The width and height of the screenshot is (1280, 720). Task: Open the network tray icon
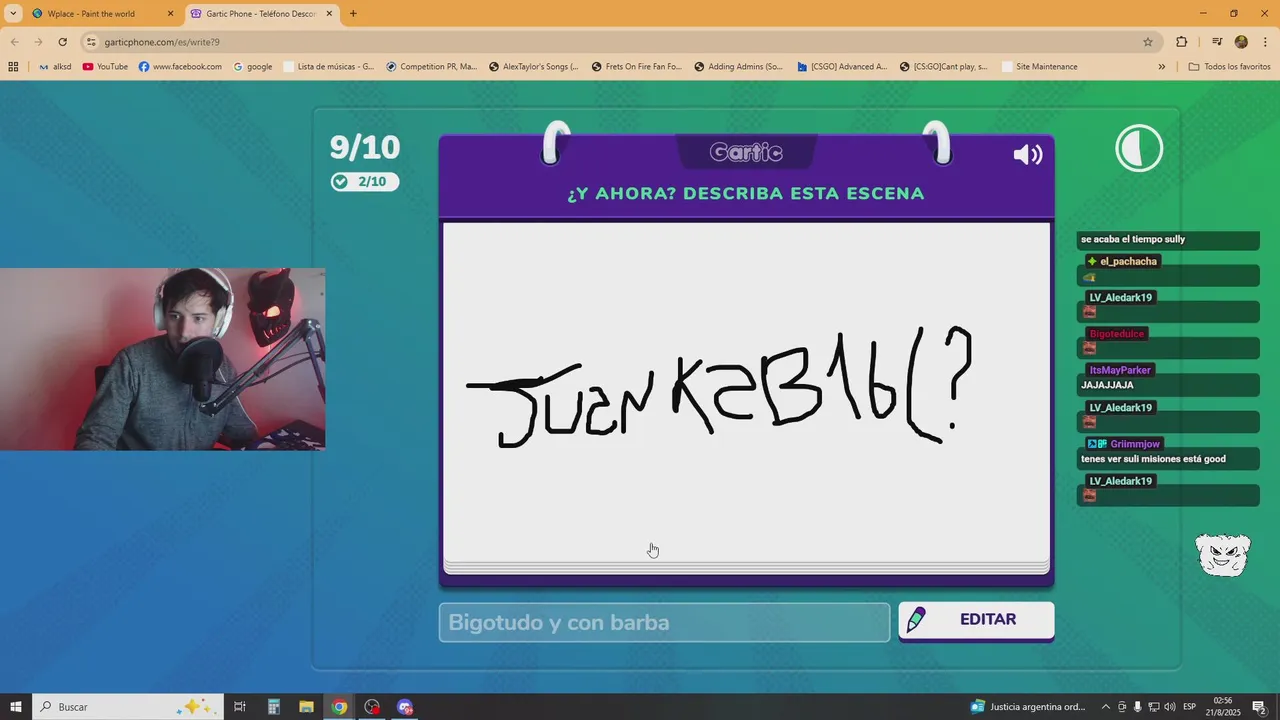pos(1154,707)
